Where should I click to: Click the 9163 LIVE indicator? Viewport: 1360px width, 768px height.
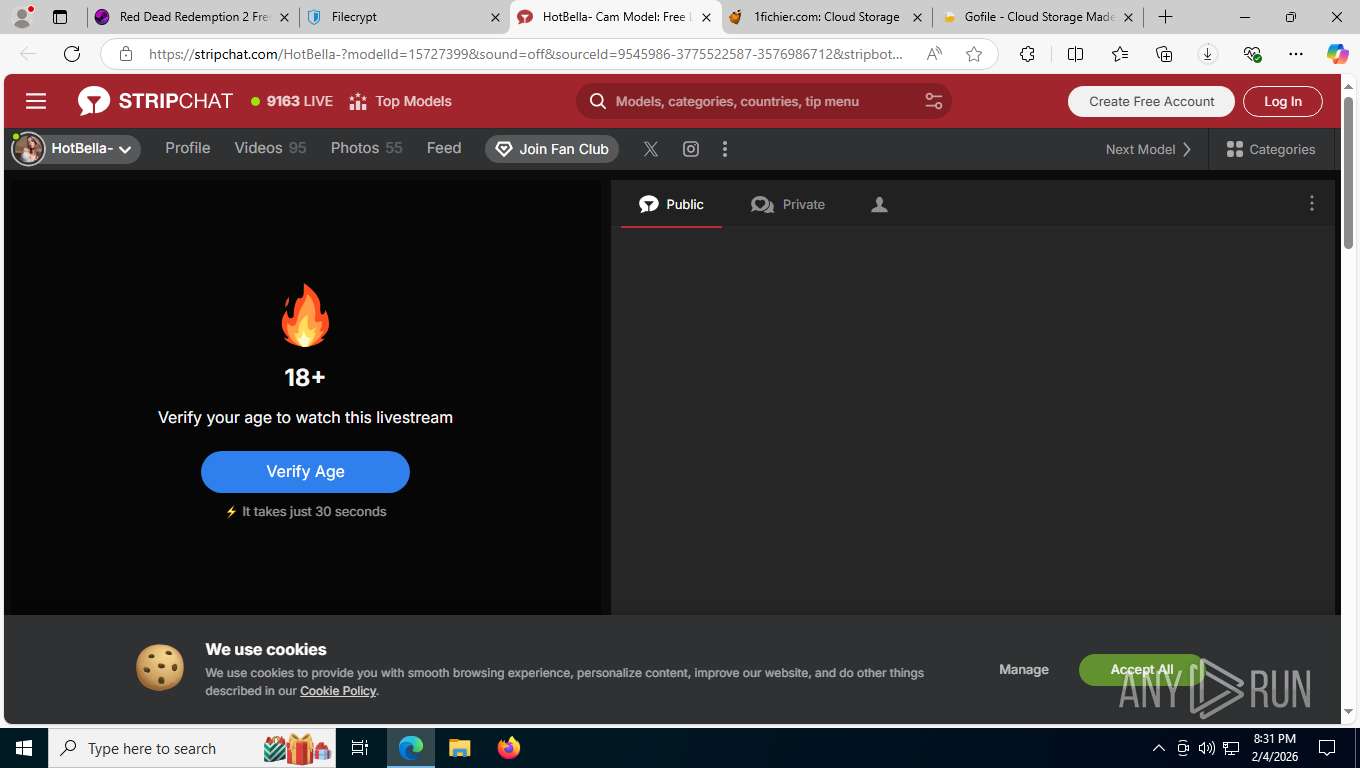pyautogui.click(x=292, y=101)
